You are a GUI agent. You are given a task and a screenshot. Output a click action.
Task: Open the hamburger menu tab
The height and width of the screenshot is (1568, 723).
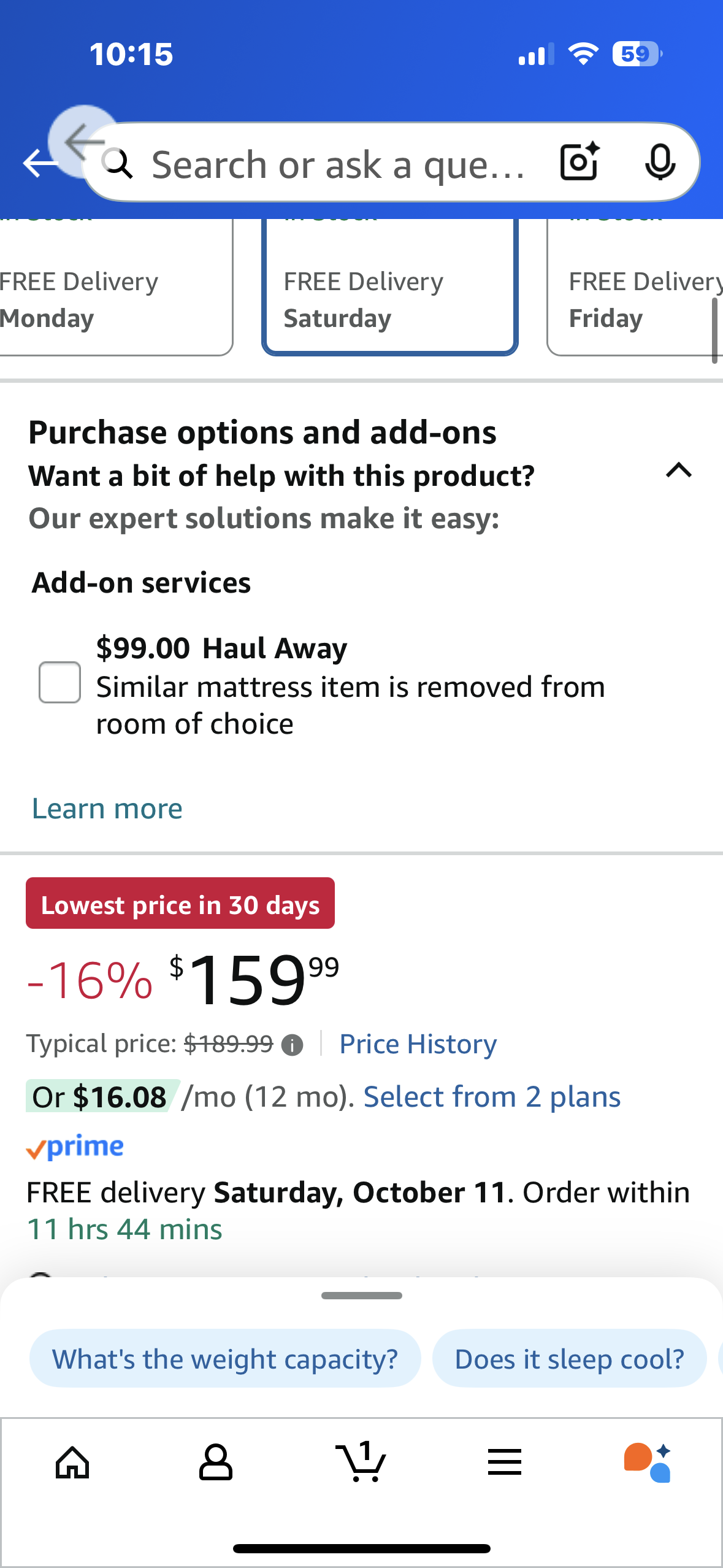tap(505, 1462)
